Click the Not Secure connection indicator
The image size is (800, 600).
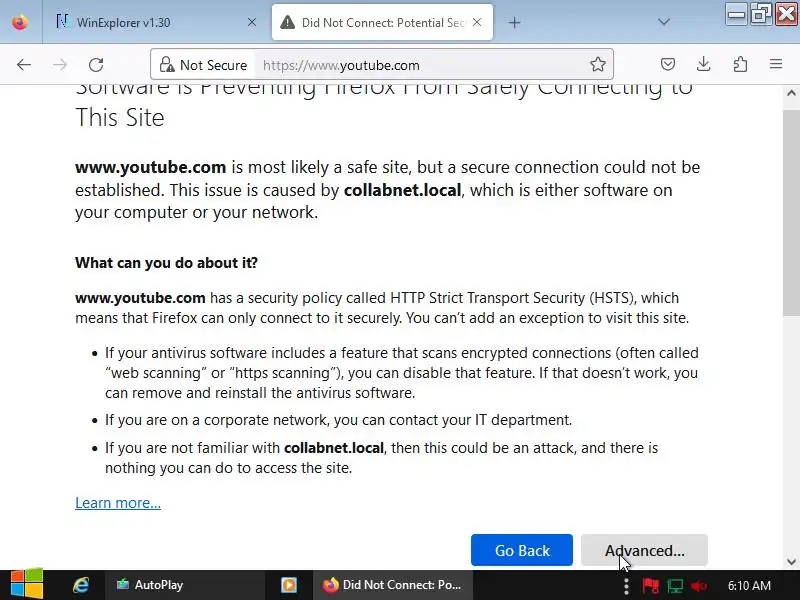coord(203,65)
